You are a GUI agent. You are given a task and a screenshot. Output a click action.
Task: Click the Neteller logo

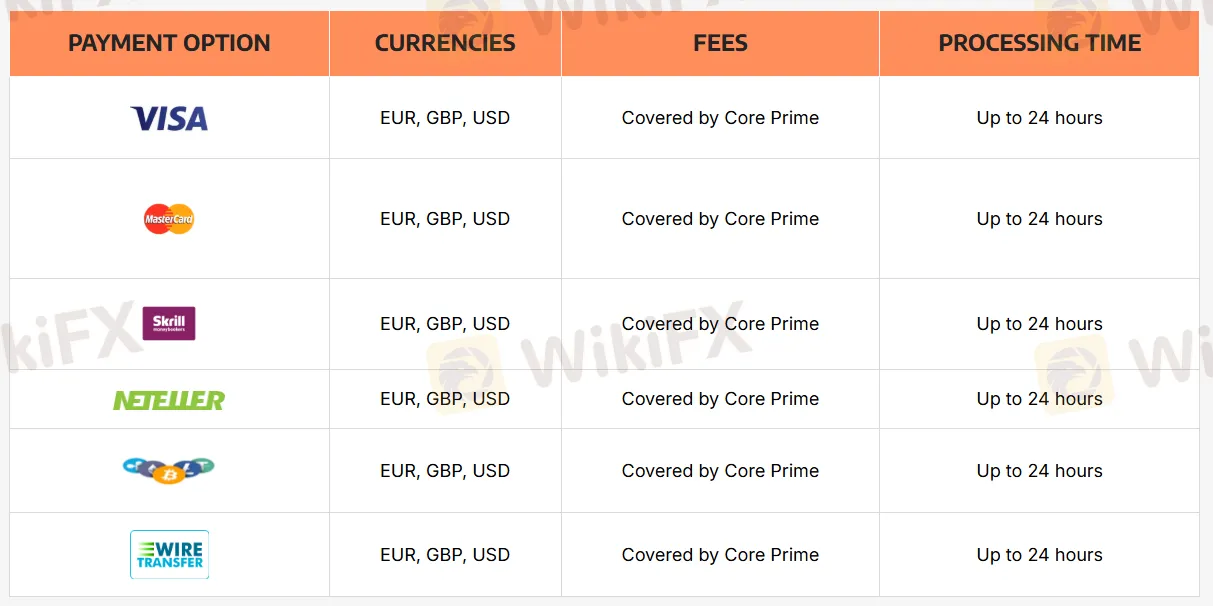coord(169,400)
